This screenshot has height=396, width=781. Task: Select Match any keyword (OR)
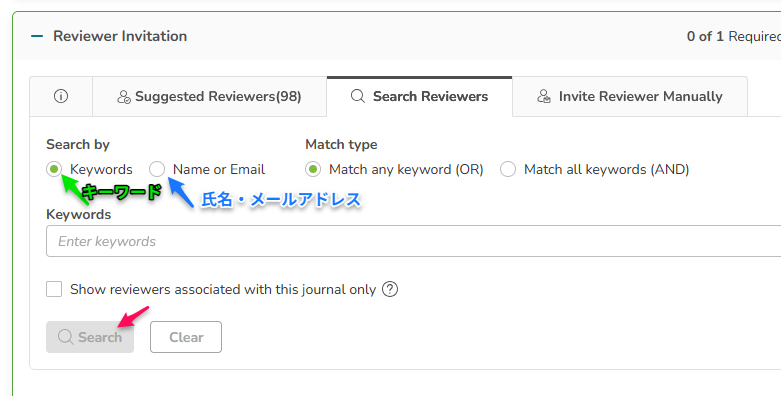[313, 169]
